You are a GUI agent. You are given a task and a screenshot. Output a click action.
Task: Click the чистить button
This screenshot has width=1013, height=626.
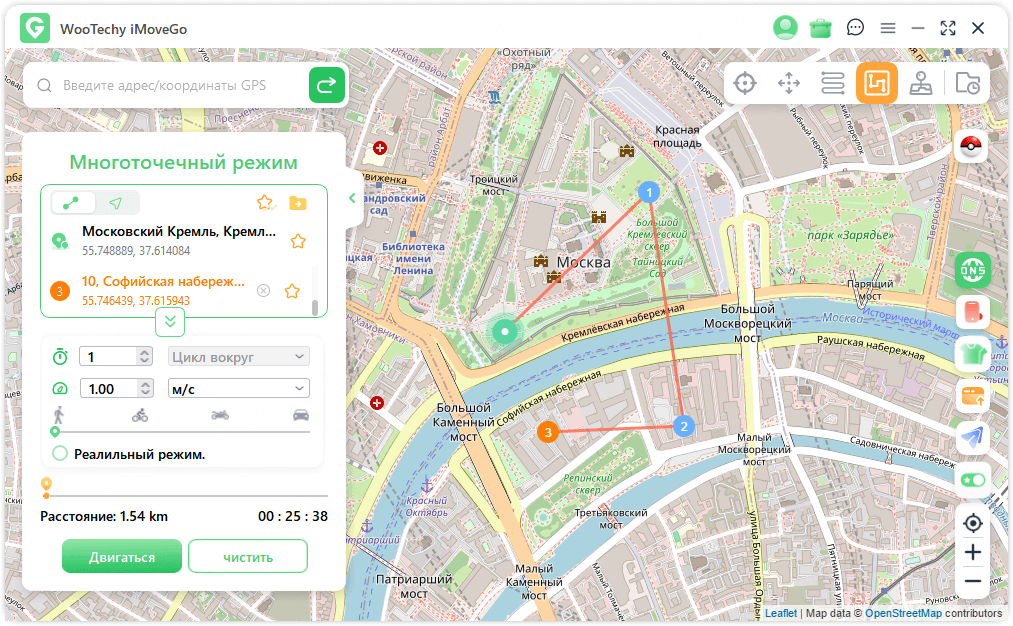(247, 556)
